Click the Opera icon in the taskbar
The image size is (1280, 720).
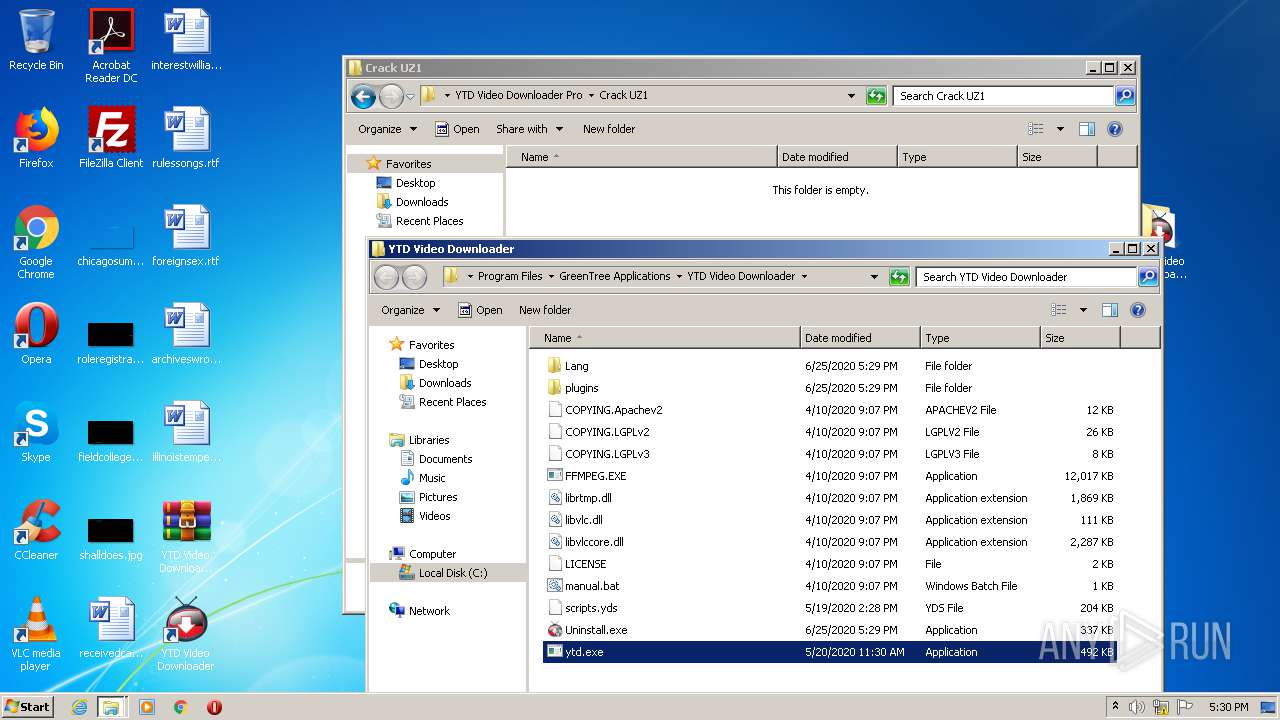click(214, 707)
